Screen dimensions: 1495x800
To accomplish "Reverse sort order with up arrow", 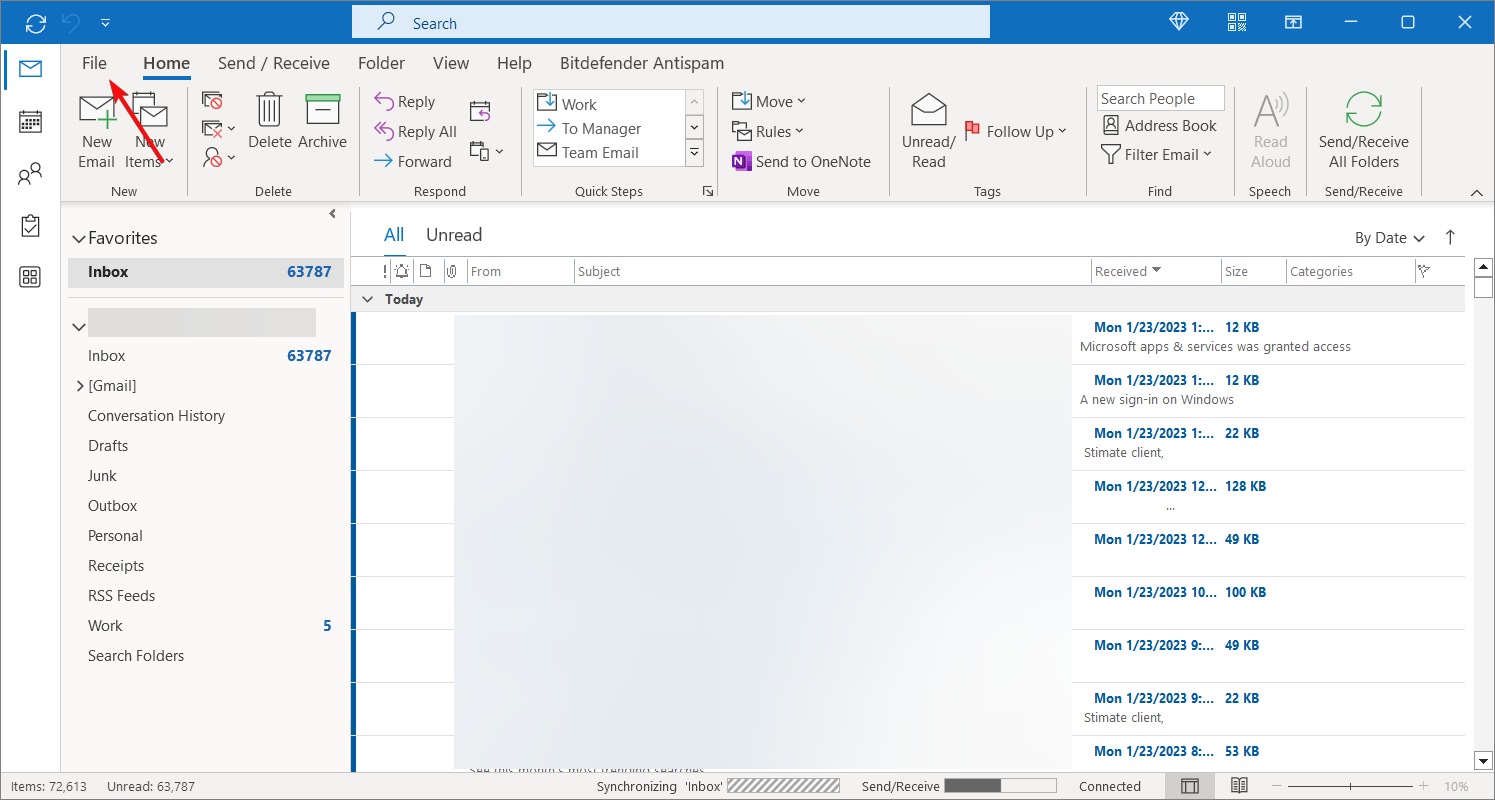I will point(1450,237).
